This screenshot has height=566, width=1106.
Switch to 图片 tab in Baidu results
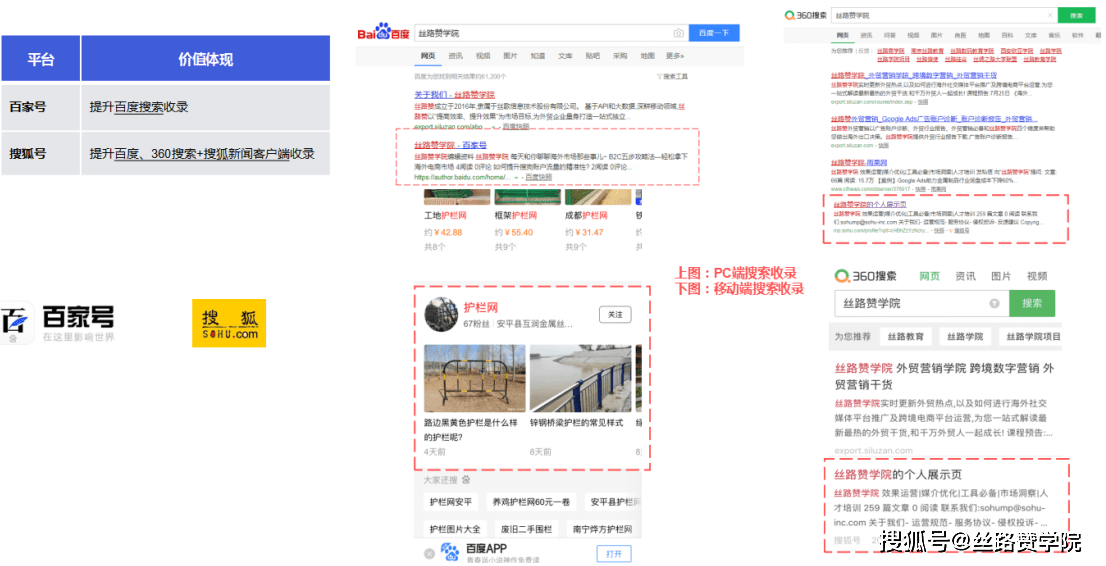[x=510, y=56]
